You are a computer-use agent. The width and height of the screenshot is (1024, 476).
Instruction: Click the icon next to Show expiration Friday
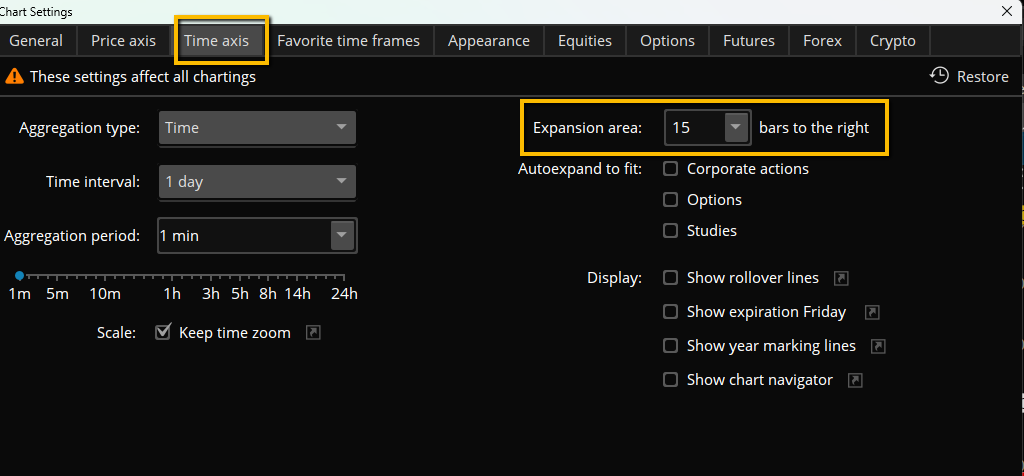pyautogui.click(x=872, y=312)
